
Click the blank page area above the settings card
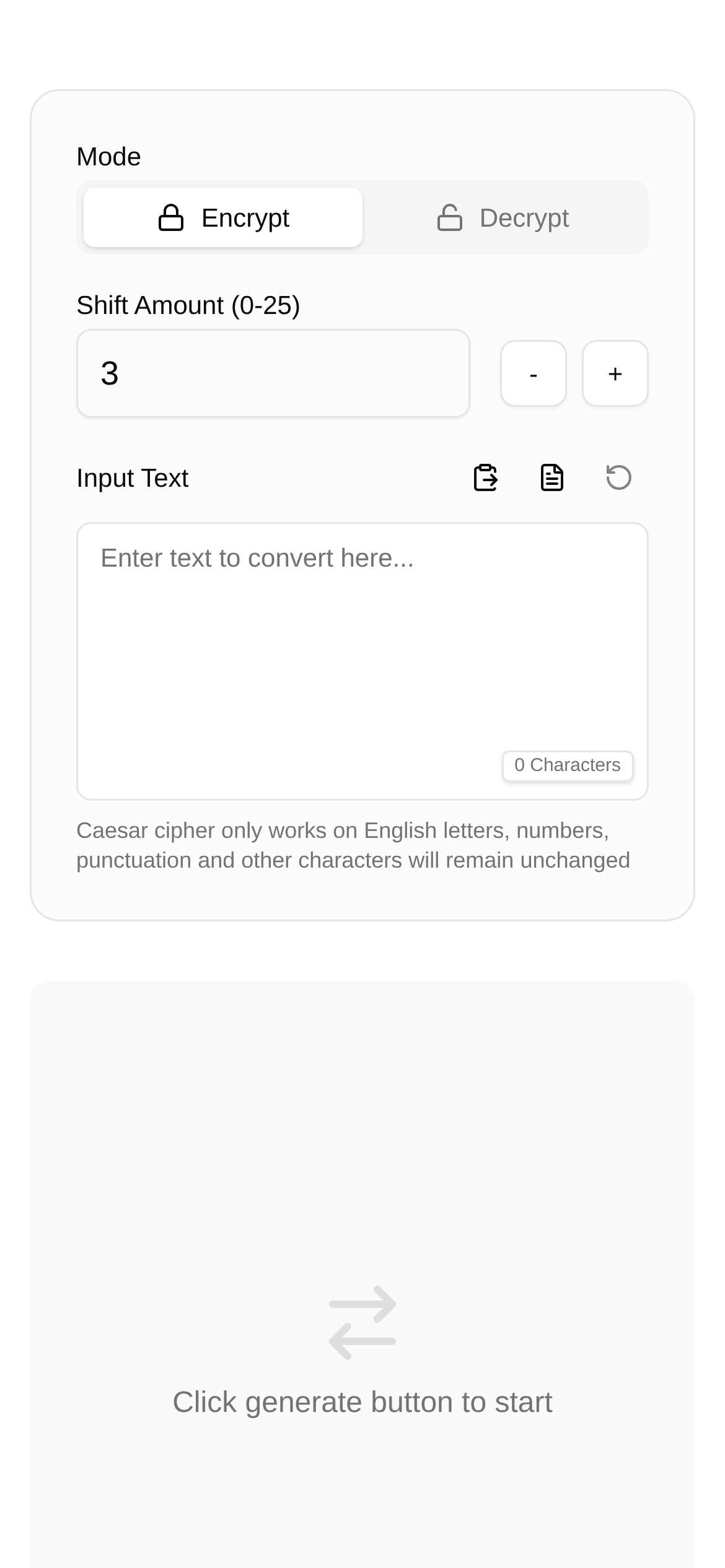(x=362, y=43)
